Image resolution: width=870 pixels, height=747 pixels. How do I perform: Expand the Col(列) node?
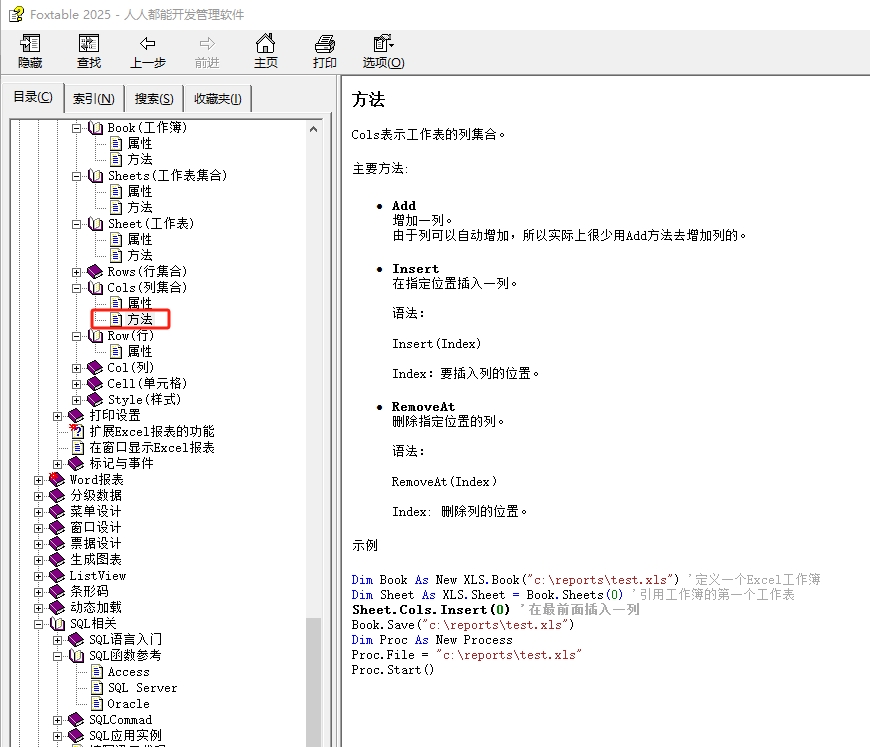77,368
